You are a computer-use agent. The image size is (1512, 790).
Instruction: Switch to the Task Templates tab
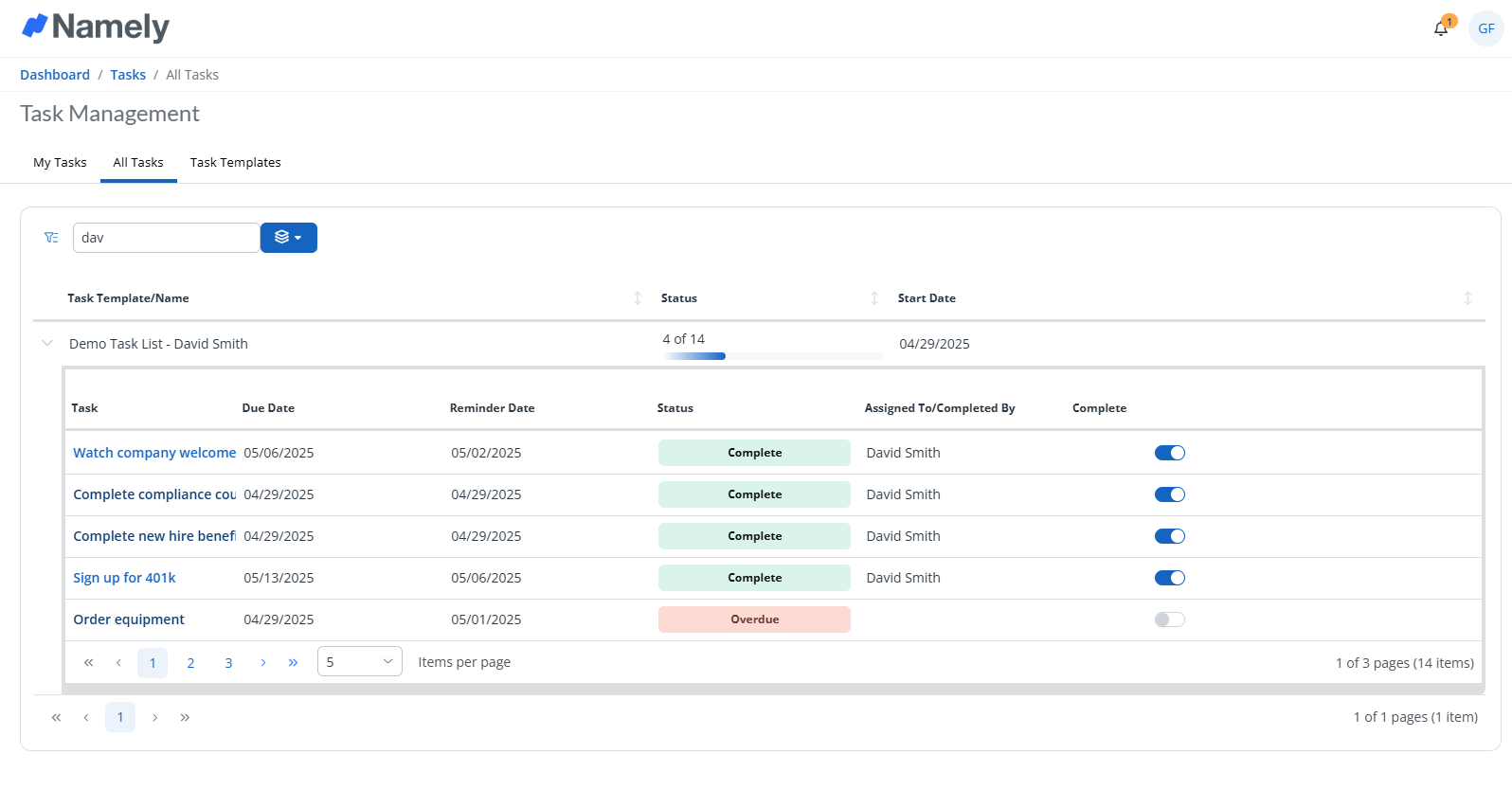click(235, 163)
